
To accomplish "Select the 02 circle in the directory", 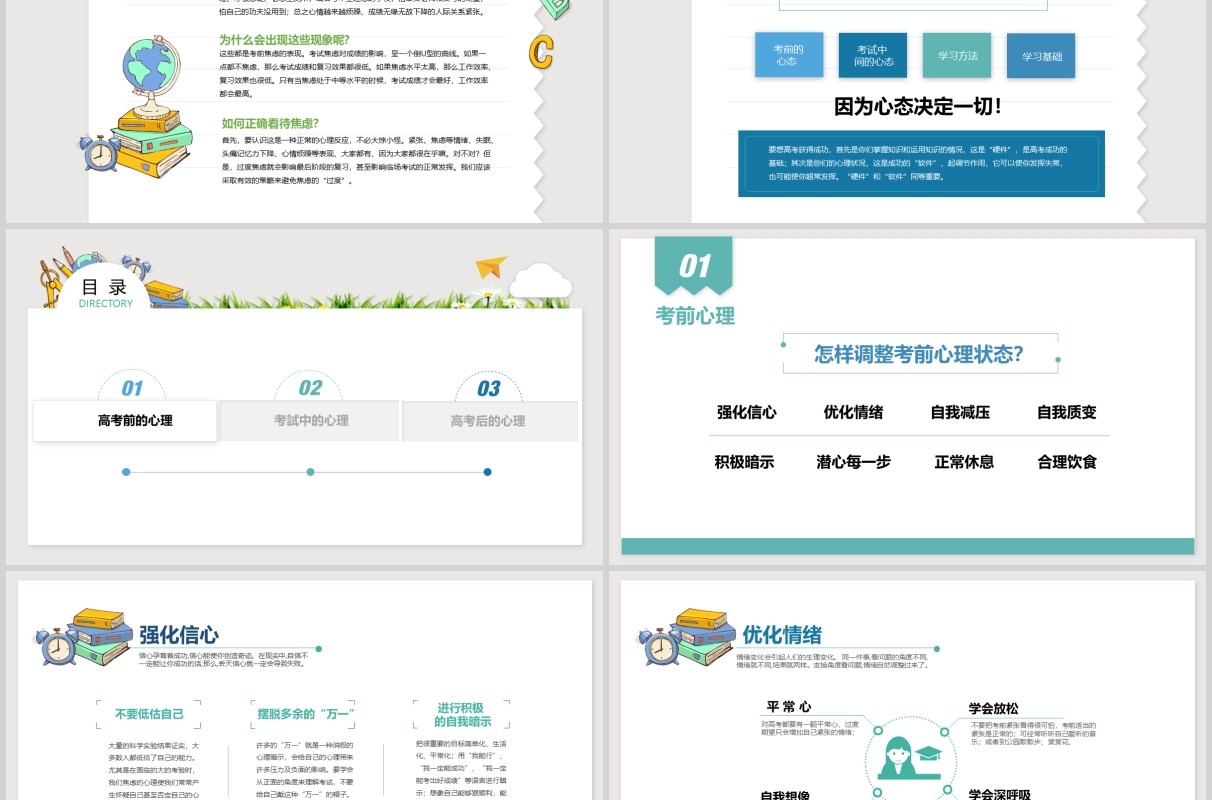I will [x=310, y=388].
